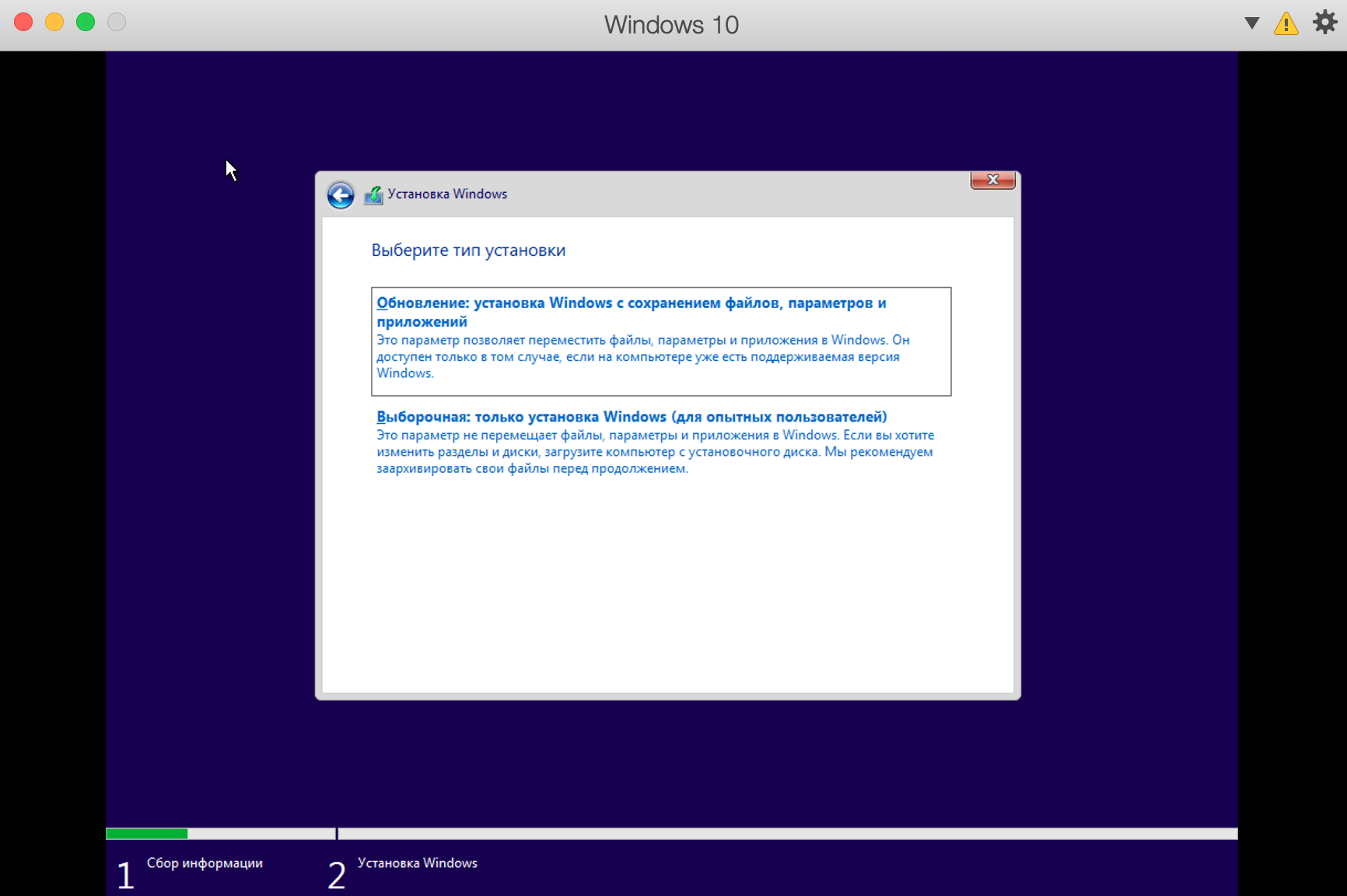Click the green fullscreen window button

[x=86, y=22]
